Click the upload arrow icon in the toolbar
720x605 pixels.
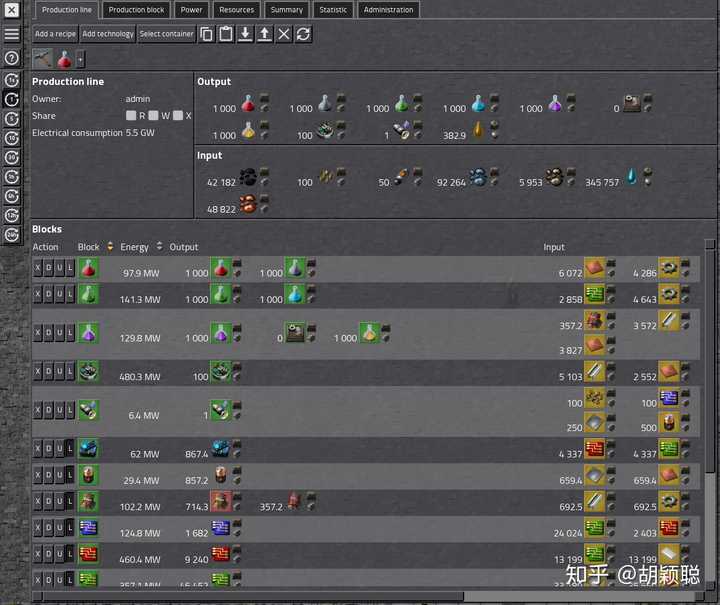264,34
